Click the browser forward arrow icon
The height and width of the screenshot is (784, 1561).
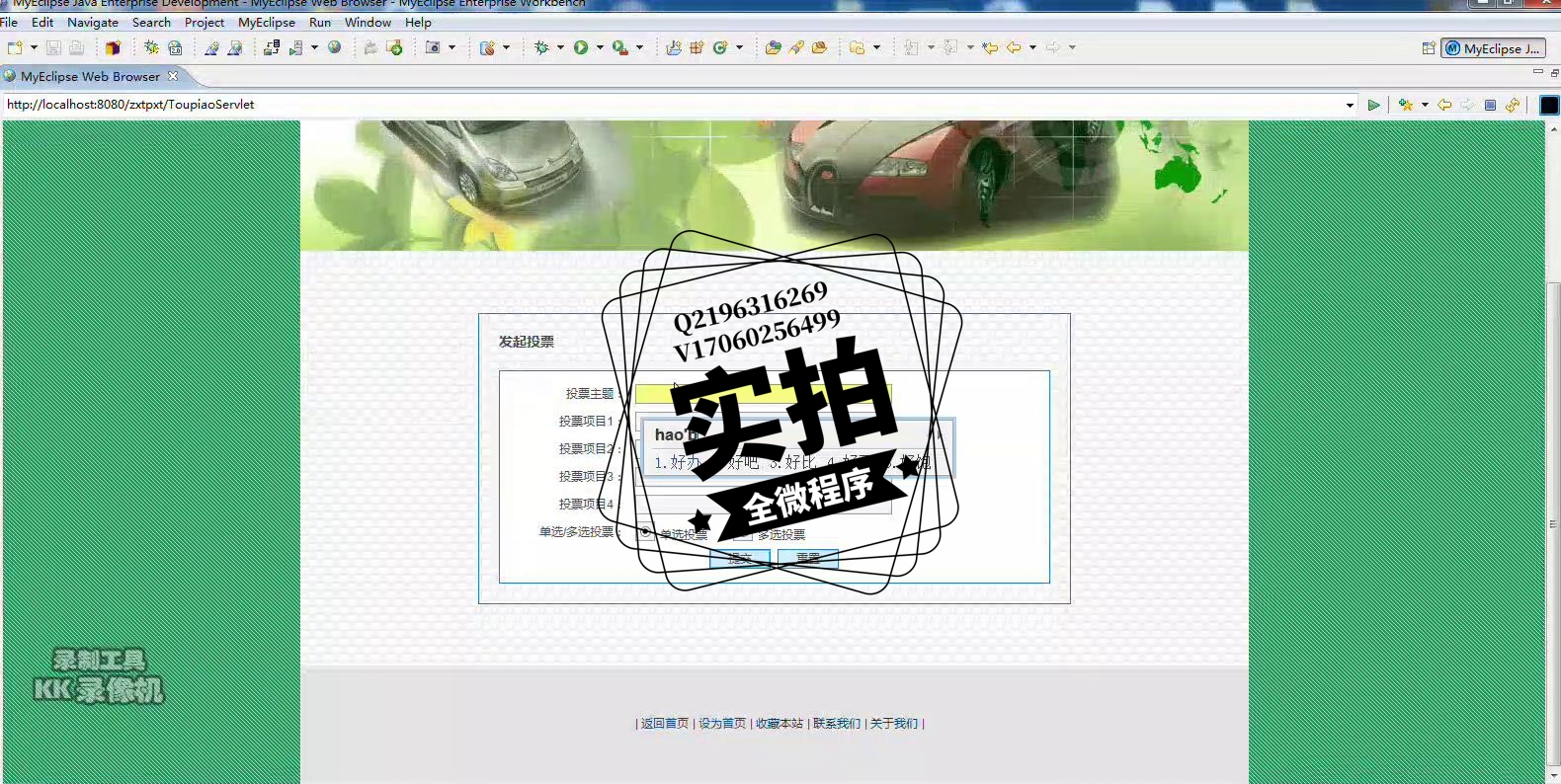point(1467,105)
